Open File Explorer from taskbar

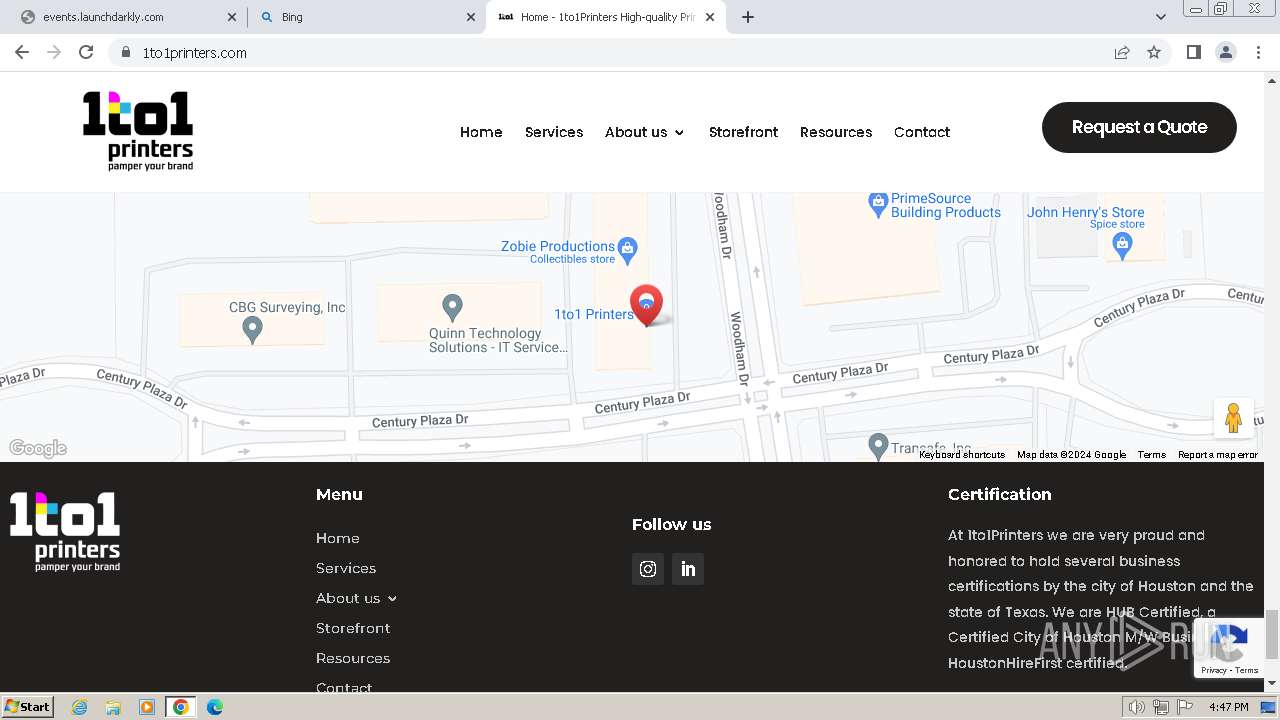click(x=113, y=707)
